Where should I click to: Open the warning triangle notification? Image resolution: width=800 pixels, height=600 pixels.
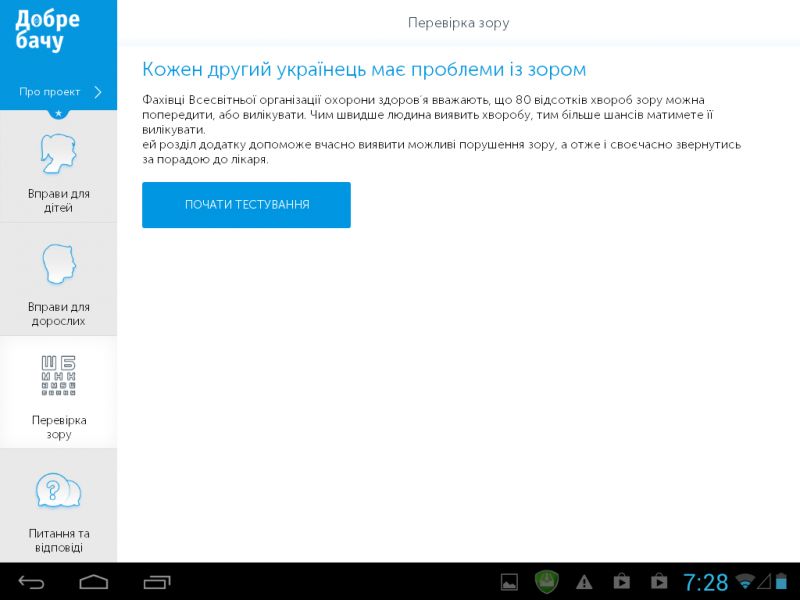(584, 582)
